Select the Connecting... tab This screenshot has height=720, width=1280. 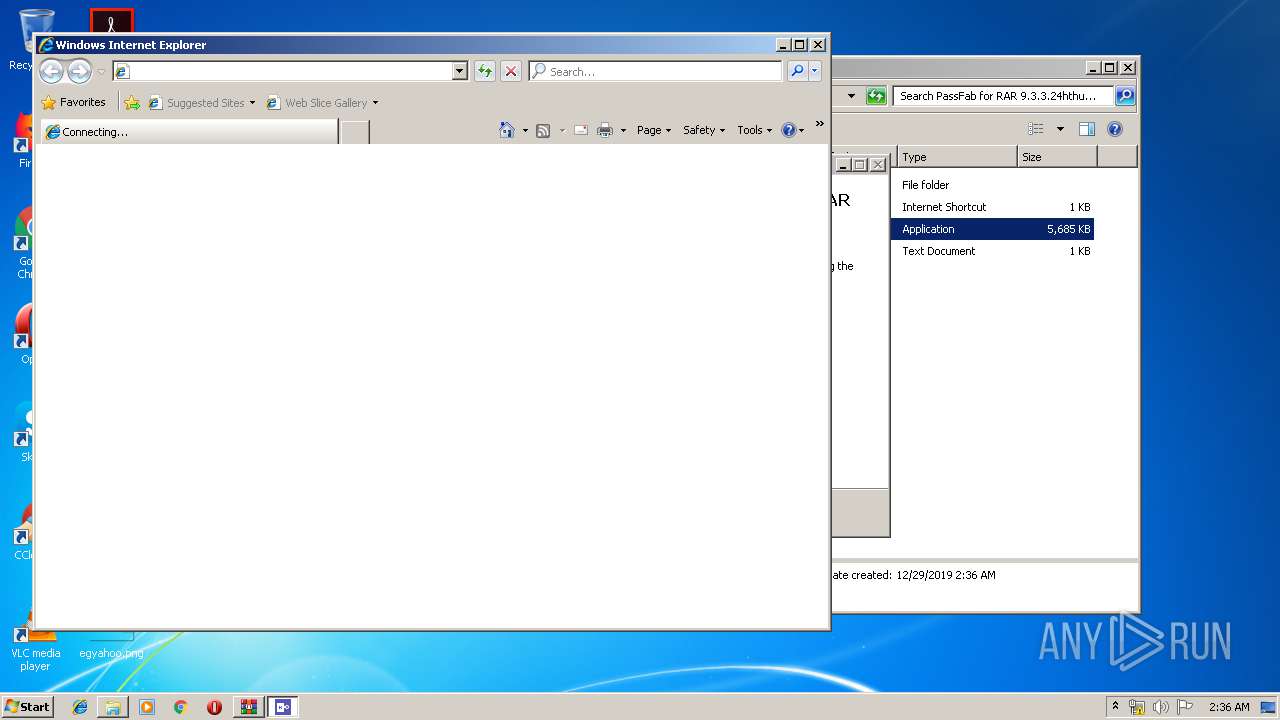tap(187, 131)
